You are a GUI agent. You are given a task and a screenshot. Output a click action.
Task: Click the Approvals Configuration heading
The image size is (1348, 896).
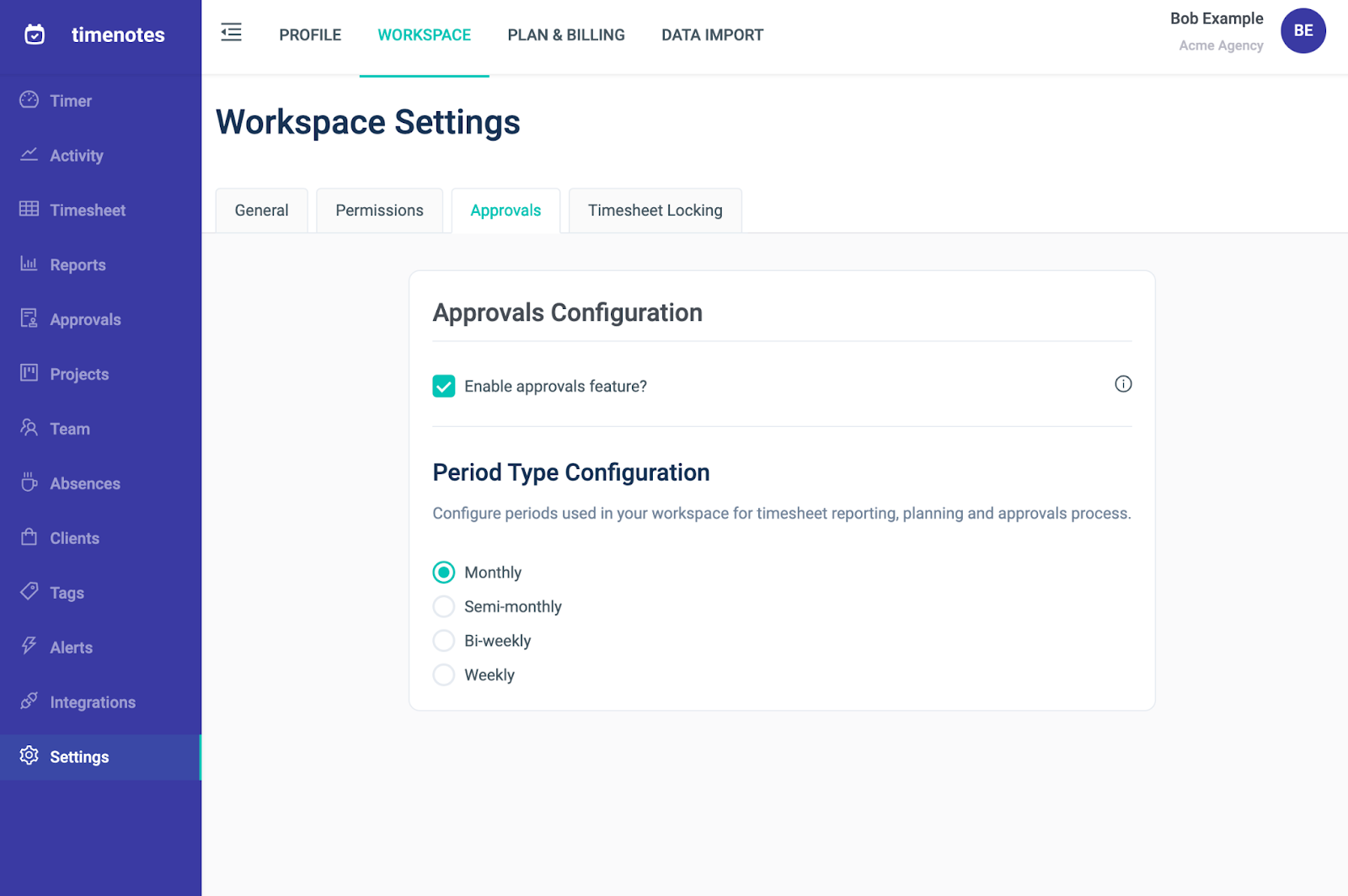(x=568, y=312)
